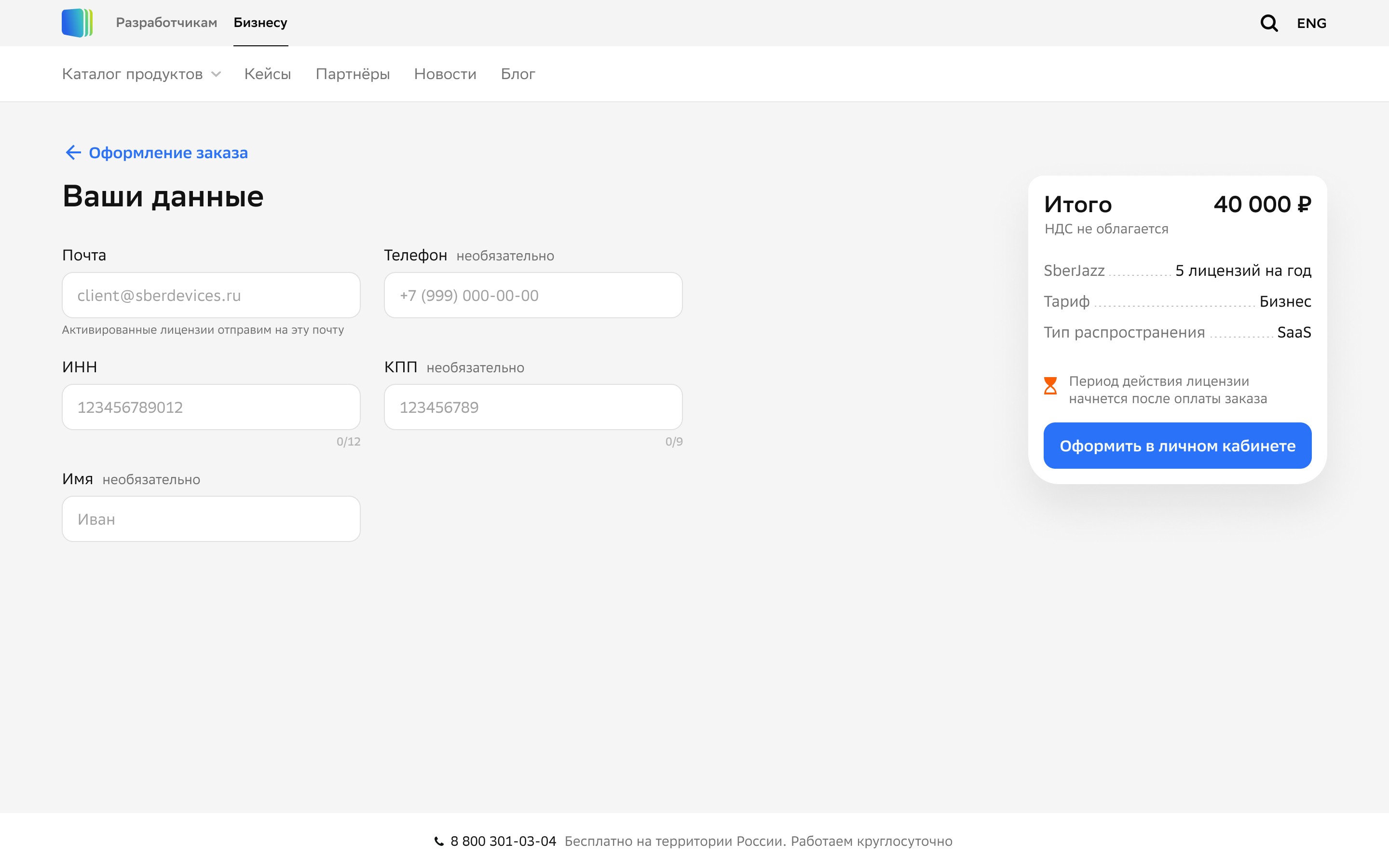The image size is (1389, 868).
Task: Click the Имя input field
Action: coord(211,519)
